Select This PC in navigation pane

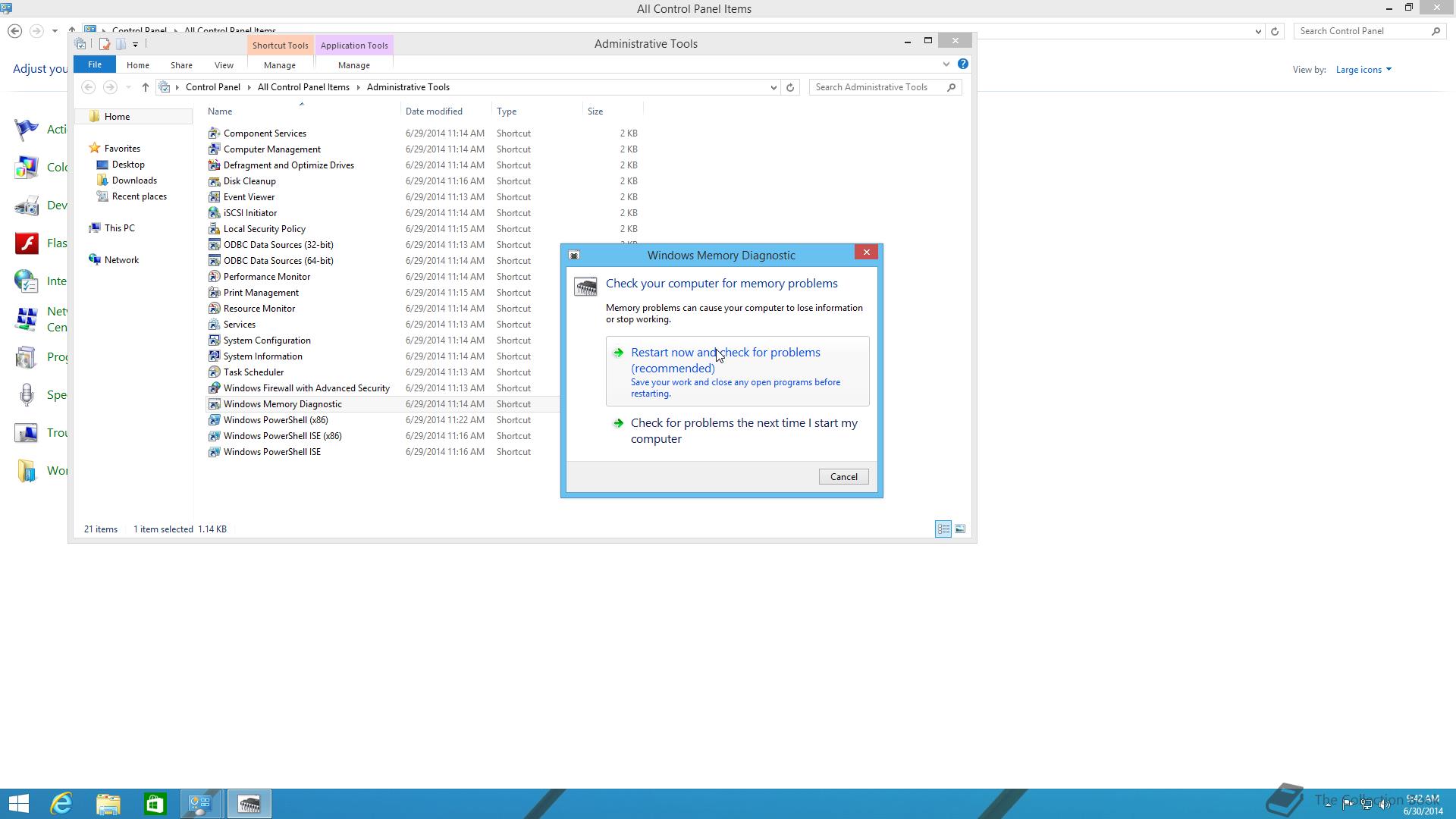[x=119, y=228]
